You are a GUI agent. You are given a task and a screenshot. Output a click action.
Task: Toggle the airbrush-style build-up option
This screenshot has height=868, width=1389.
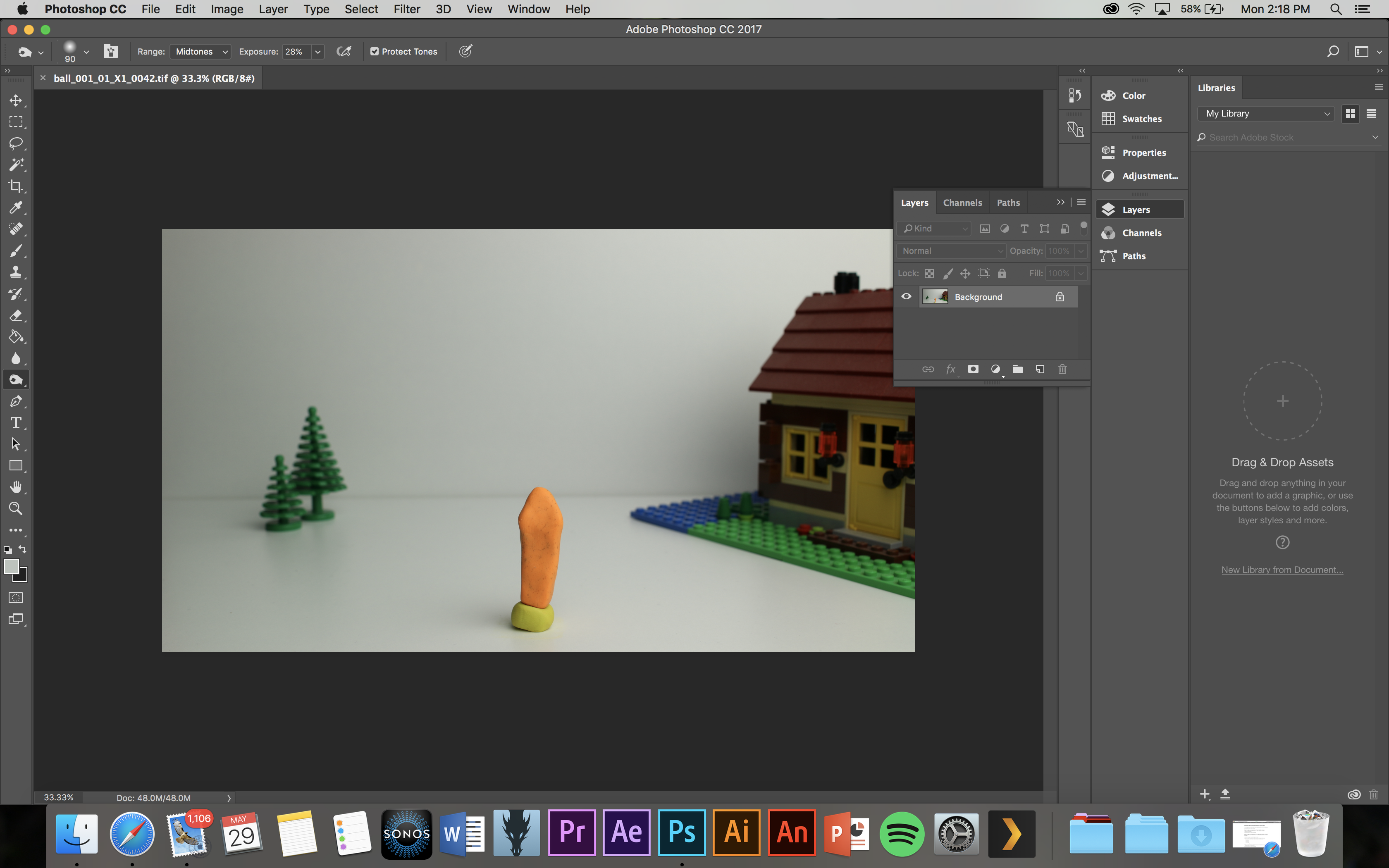[x=343, y=52]
